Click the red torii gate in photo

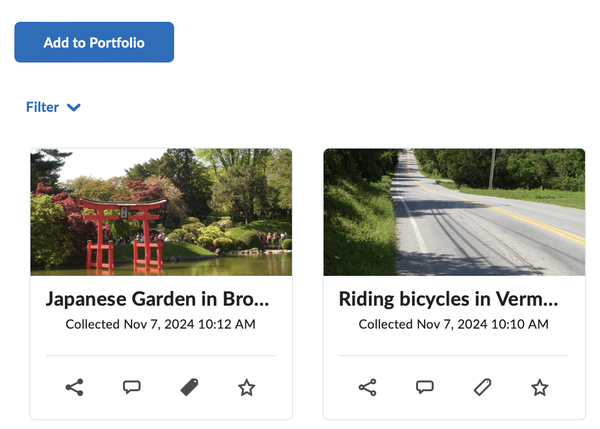point(123,233)
